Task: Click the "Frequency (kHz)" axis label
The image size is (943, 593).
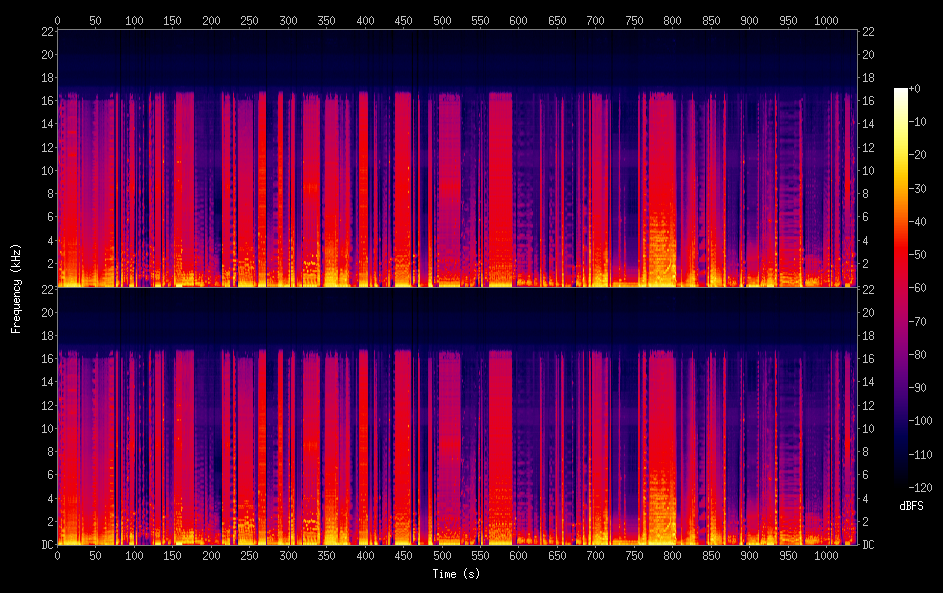Action: [x=16, y=287]
